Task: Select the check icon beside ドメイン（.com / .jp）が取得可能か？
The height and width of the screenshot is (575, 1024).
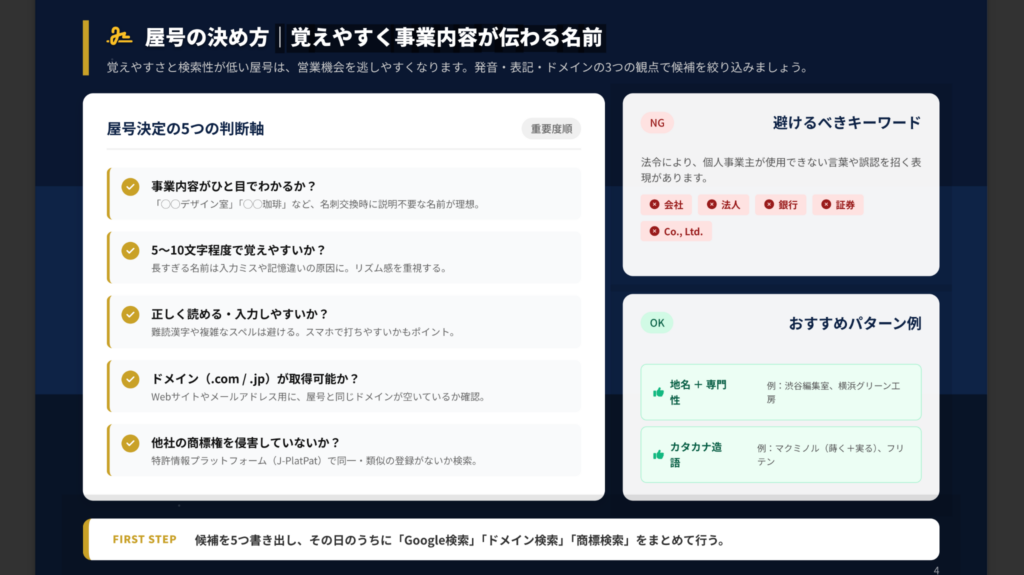Action: pos(130,379)
